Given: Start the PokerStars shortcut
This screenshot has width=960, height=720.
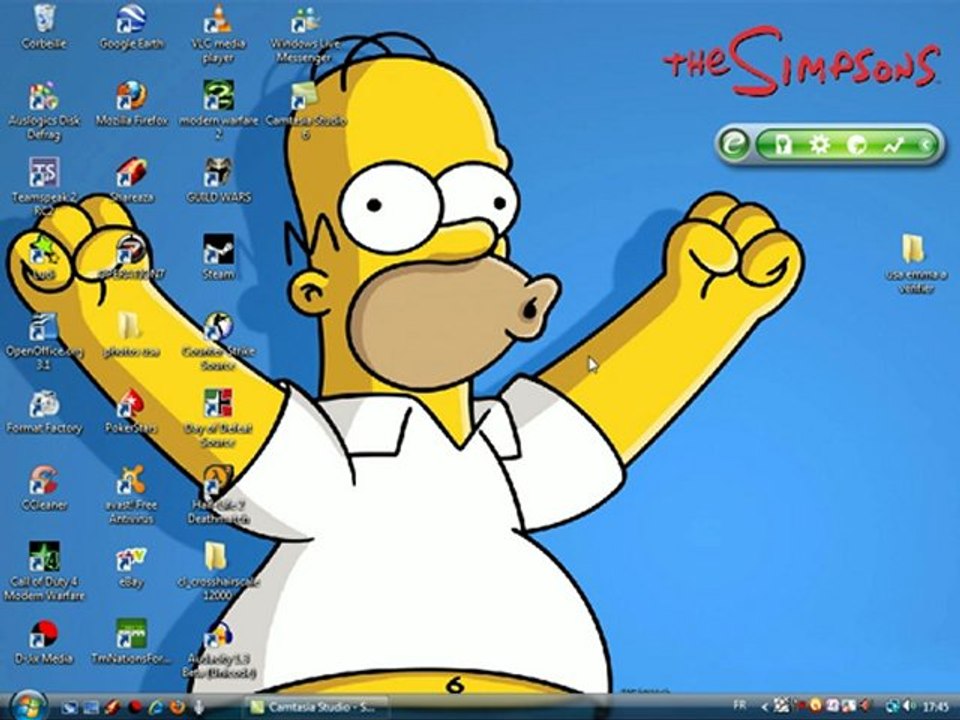Looking at the screenshot, I should tap(131, 411).
